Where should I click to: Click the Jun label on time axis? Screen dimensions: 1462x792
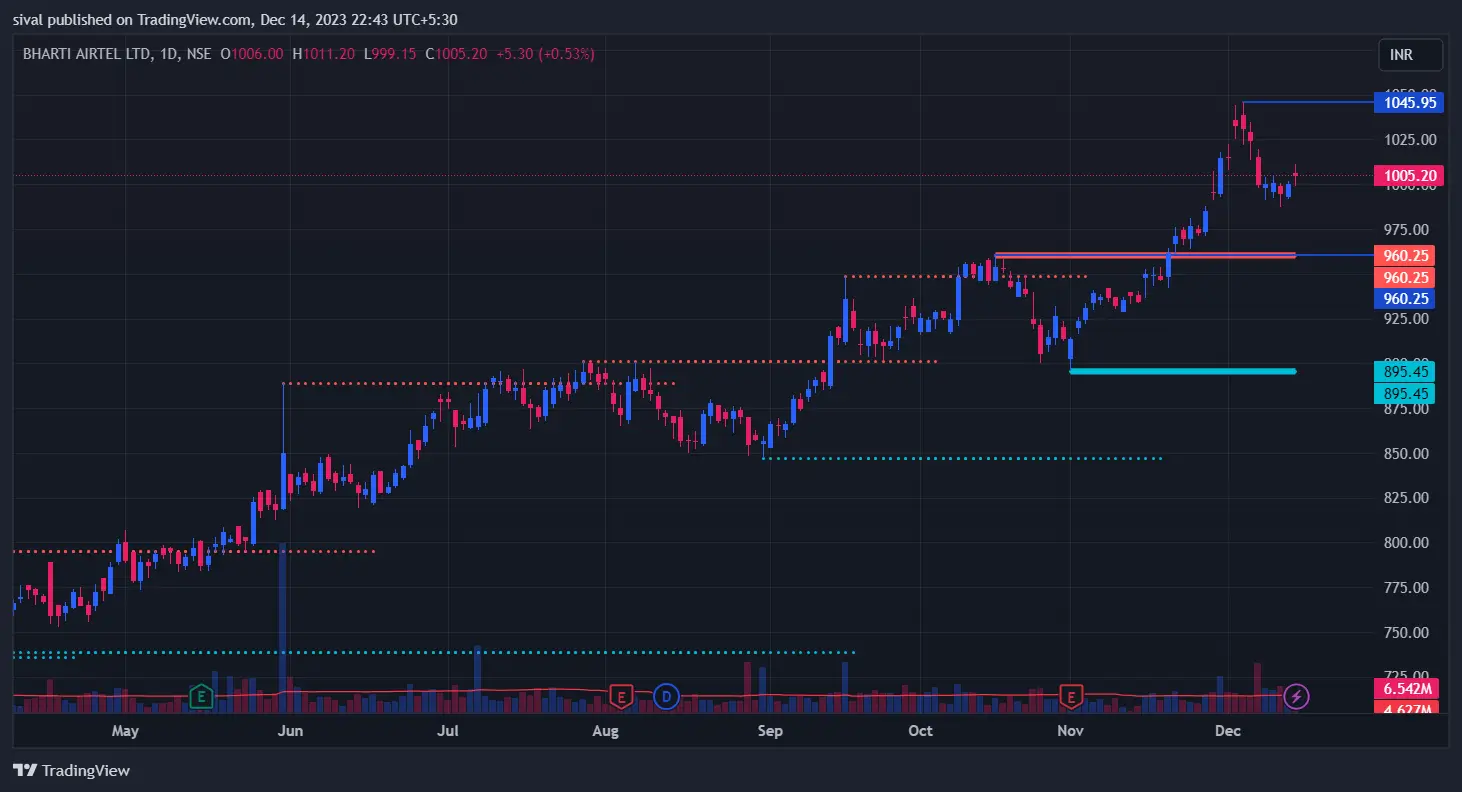coord(289,731)
